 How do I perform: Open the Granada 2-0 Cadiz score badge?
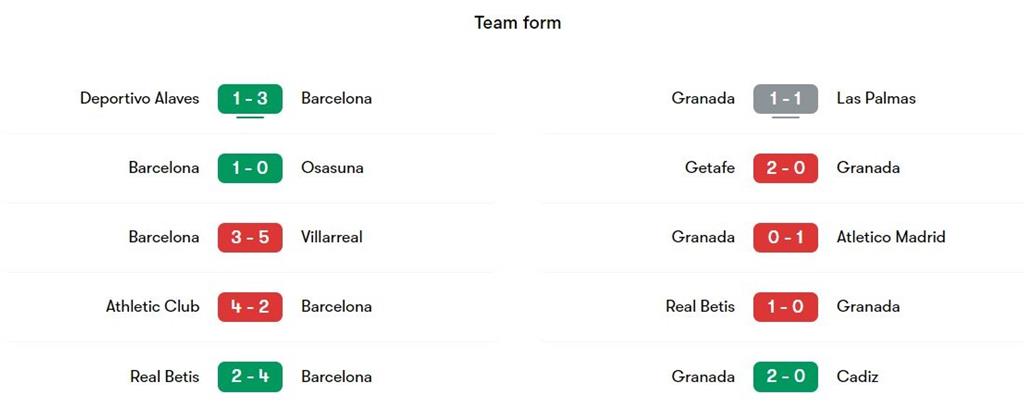tap(785, 377)
